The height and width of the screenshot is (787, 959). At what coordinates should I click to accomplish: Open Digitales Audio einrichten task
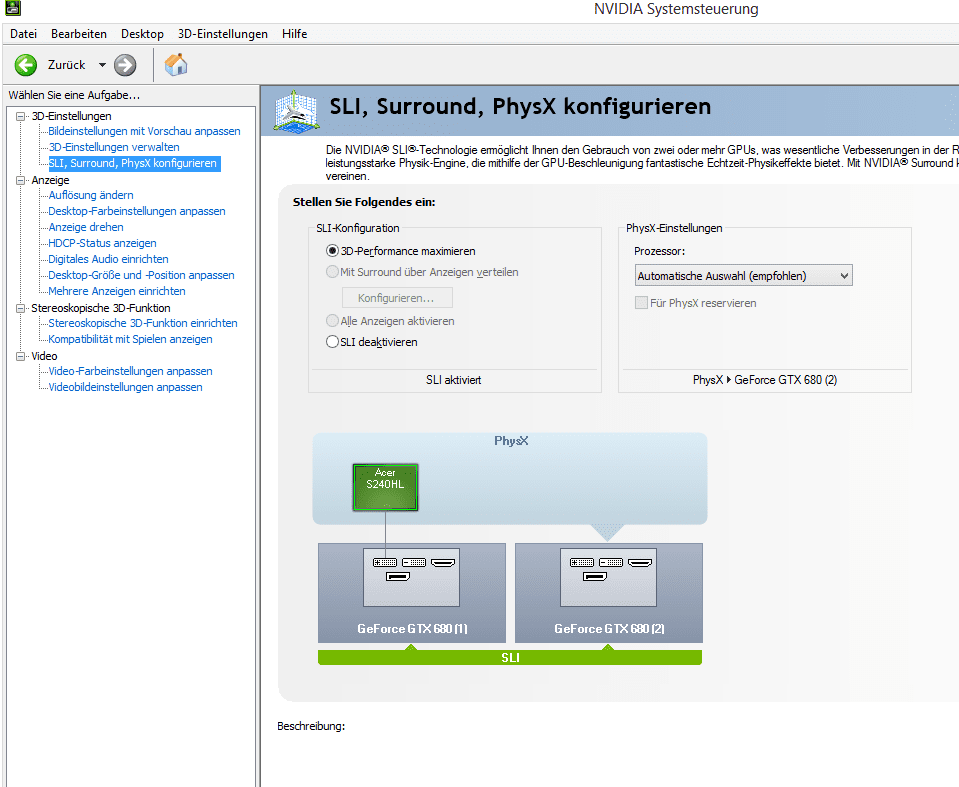(x=108, y=259)
